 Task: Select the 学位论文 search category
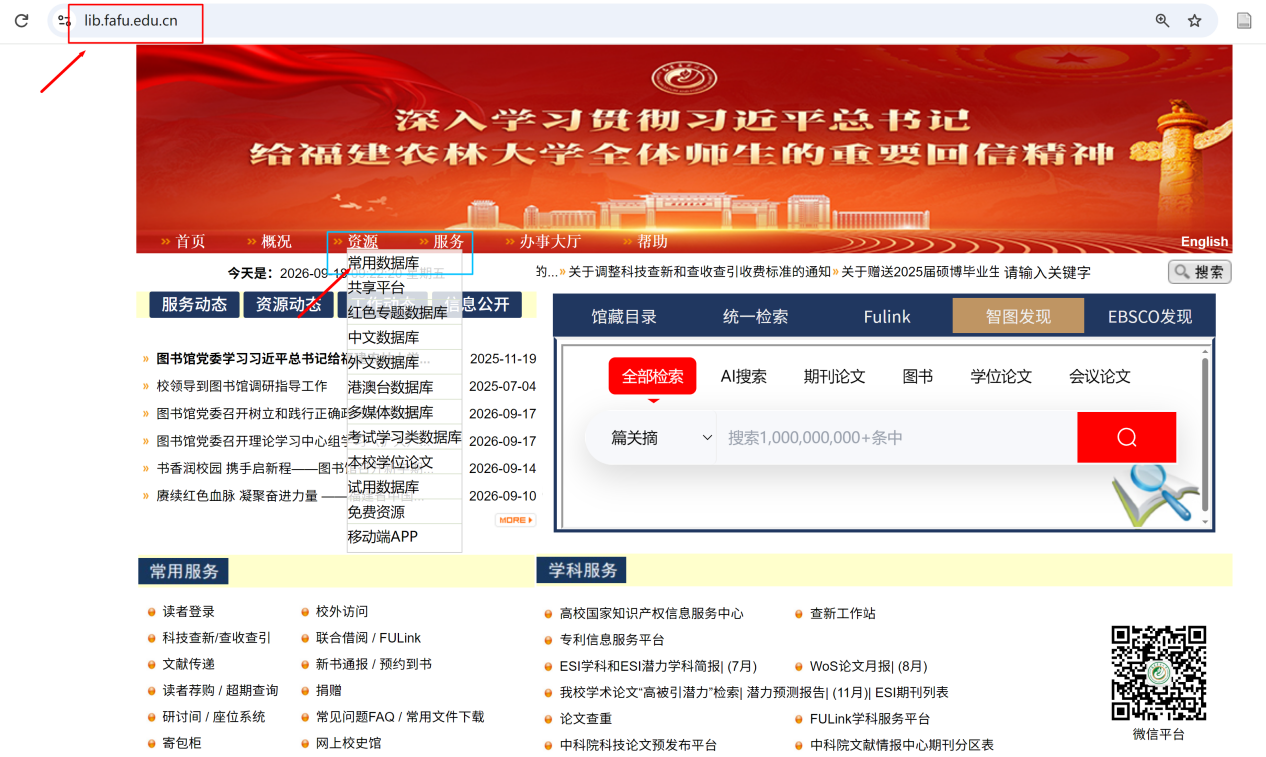point(1001,376)
